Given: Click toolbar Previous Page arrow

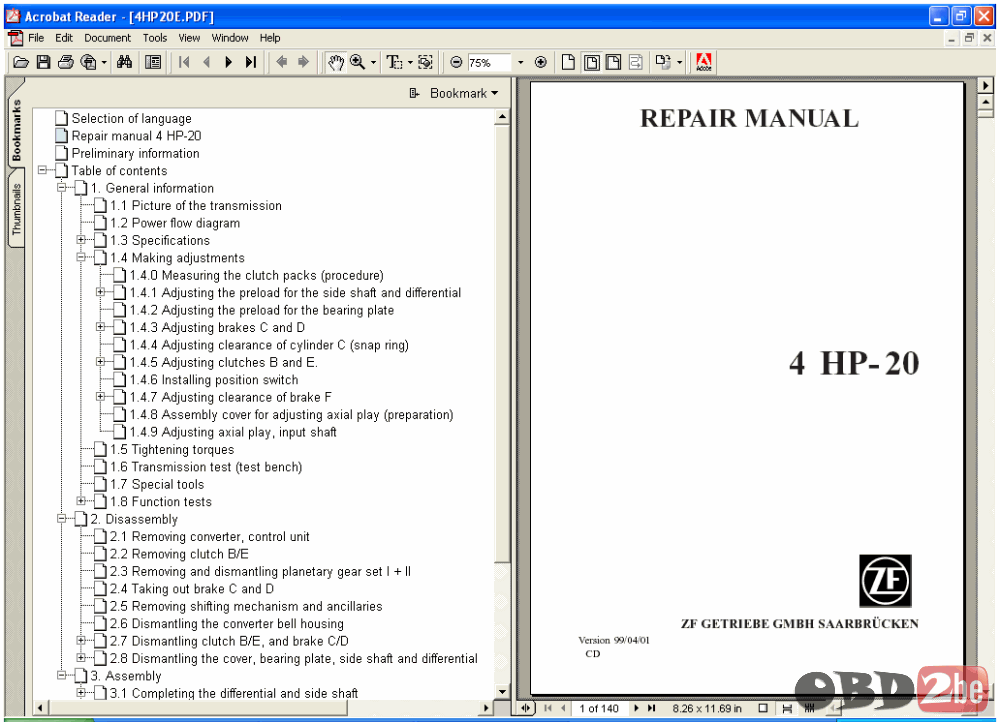Looking at the screenshot, I should point(206,62).
